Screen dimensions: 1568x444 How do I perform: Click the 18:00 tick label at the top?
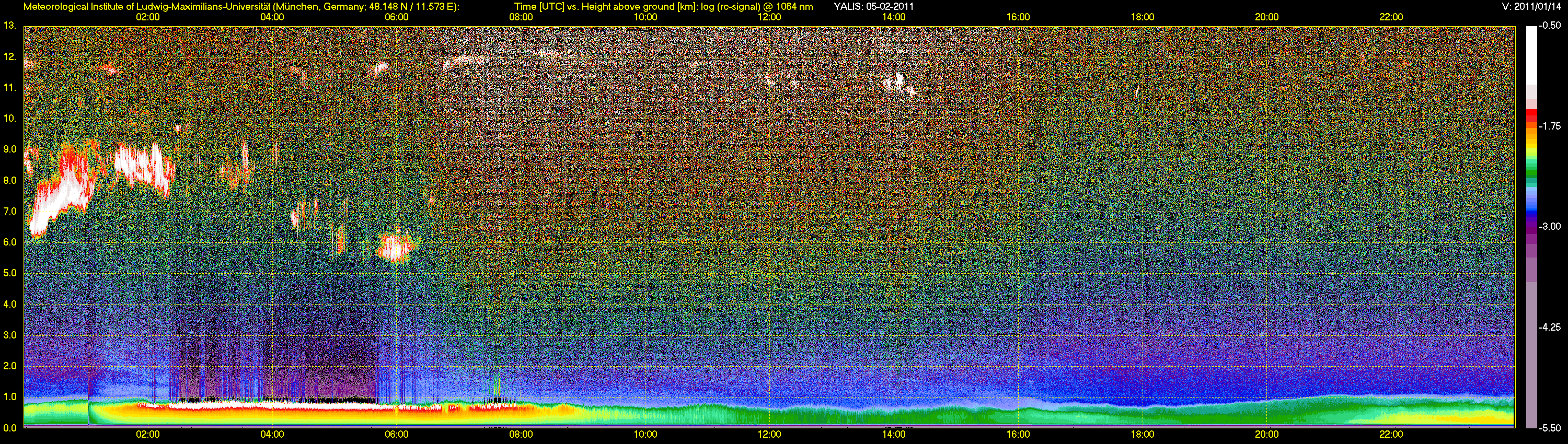tap(1142, 17)
